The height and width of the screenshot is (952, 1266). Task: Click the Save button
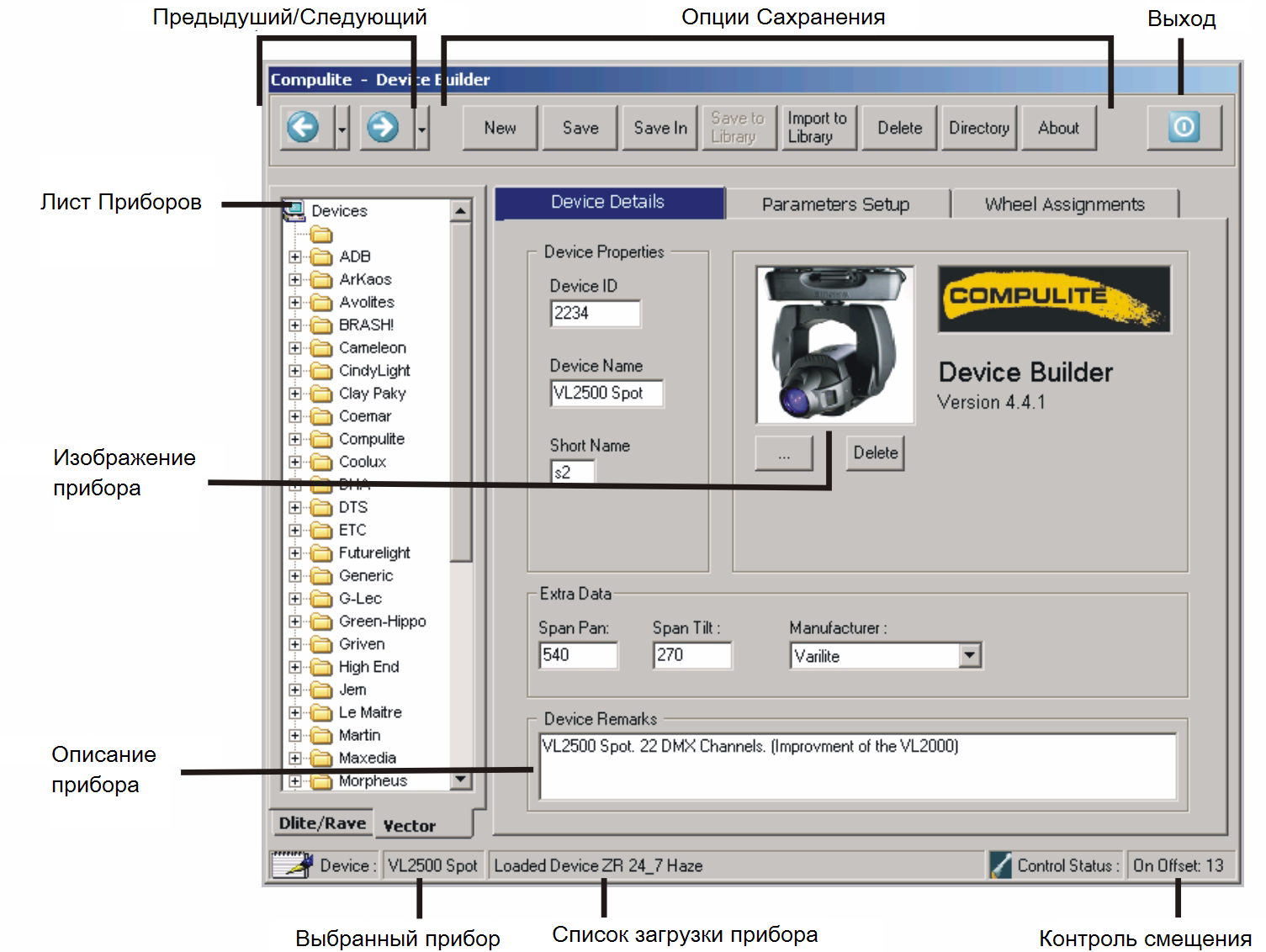(580, 128)
